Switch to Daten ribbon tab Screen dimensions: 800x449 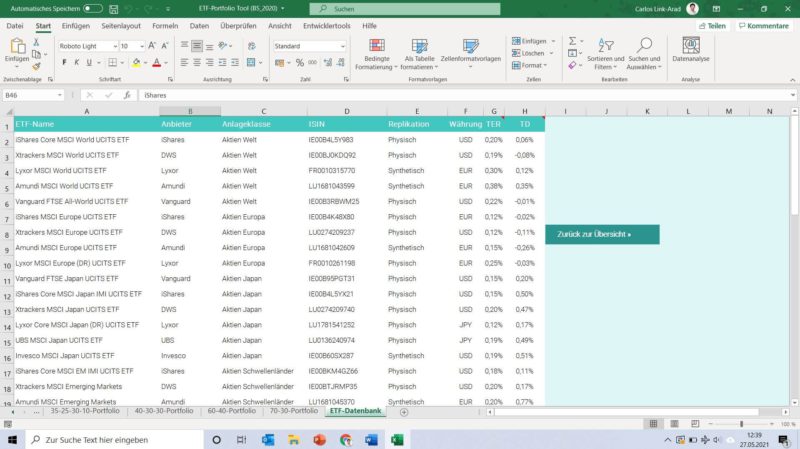tap(199, 26)
